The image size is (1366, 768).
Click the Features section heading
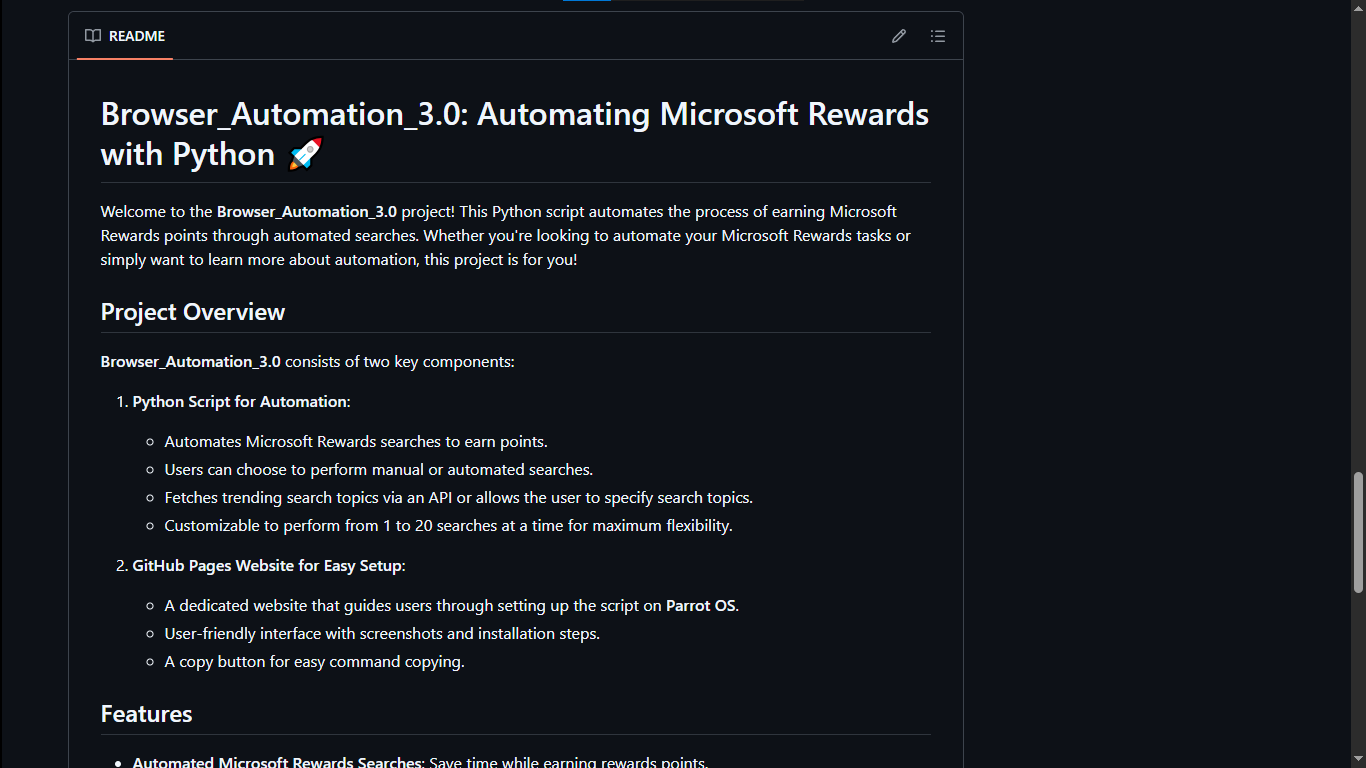[146, 713]
